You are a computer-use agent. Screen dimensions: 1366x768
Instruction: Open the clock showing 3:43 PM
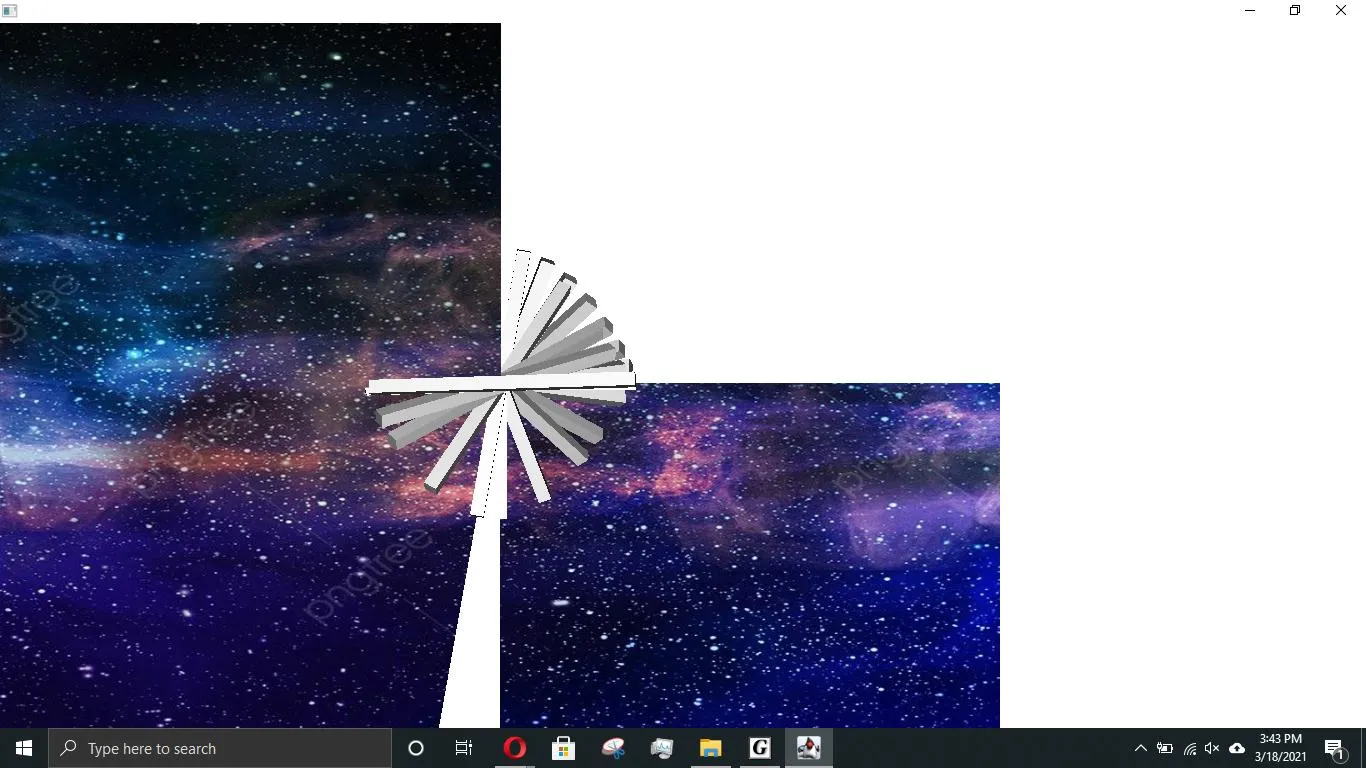(1280, 748)
